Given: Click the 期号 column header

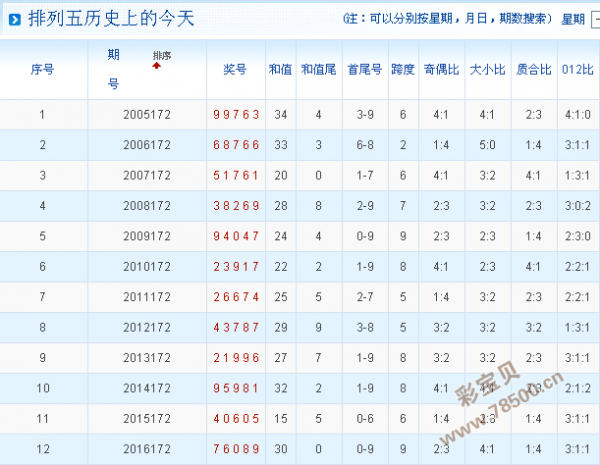Looking at the screenshot, I should [113, 69].
